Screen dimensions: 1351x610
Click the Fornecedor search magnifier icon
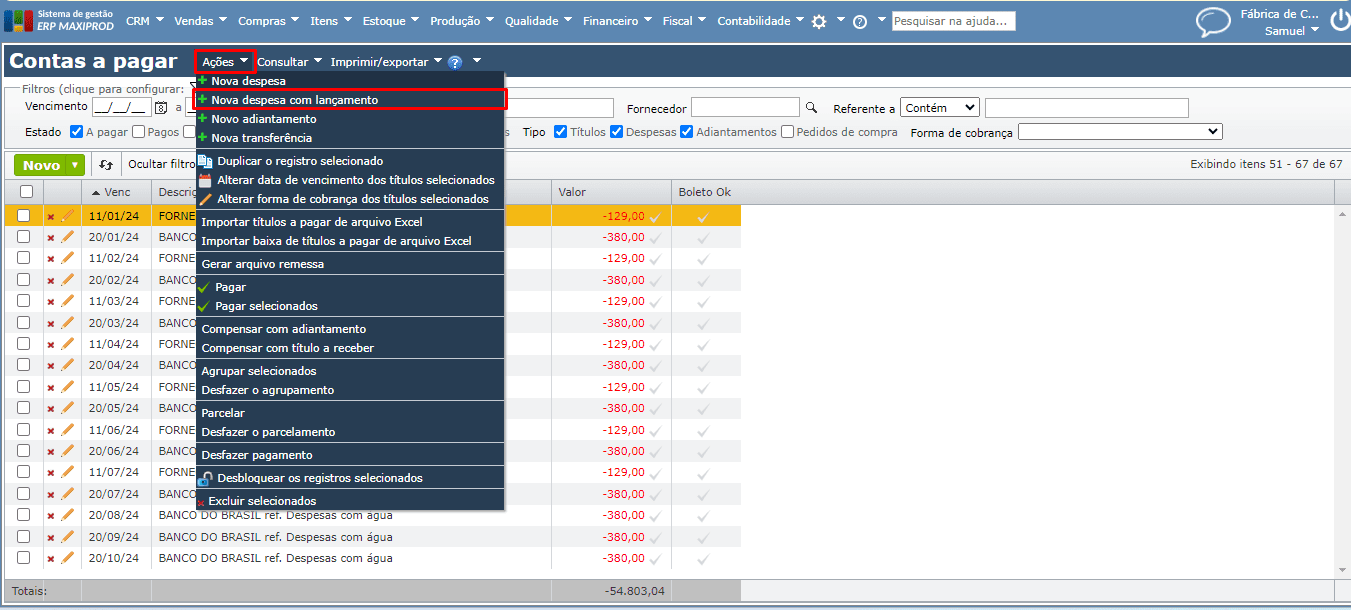(812, 108)
